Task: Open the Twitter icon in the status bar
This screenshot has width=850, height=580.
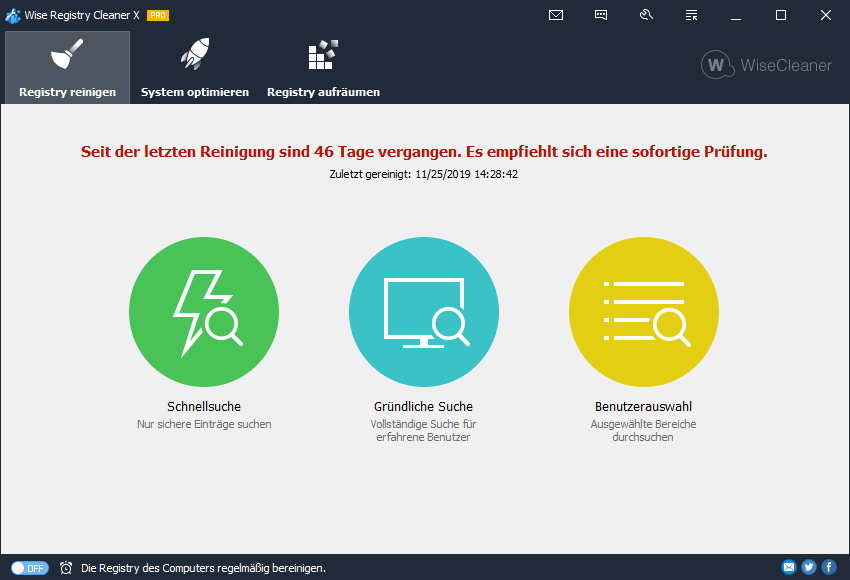Action: point(809,567)
